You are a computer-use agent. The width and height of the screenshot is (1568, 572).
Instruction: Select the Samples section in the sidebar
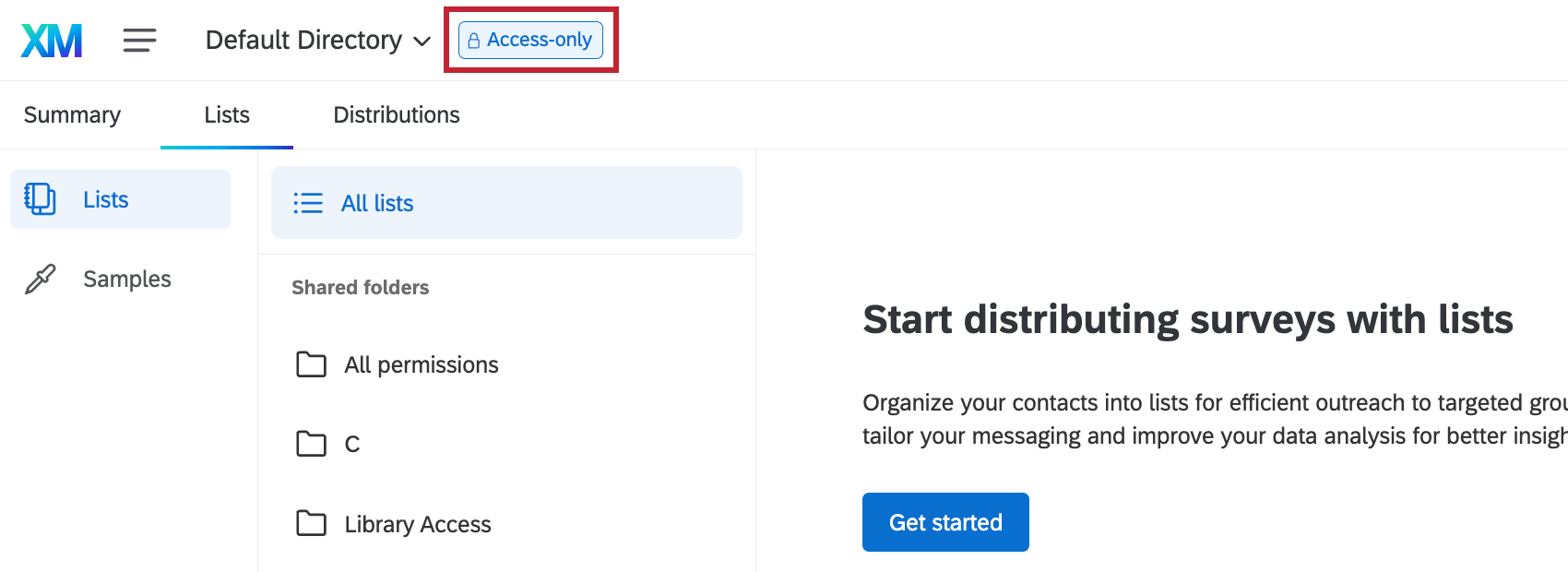pyautogui.click(x=126, y=279)
